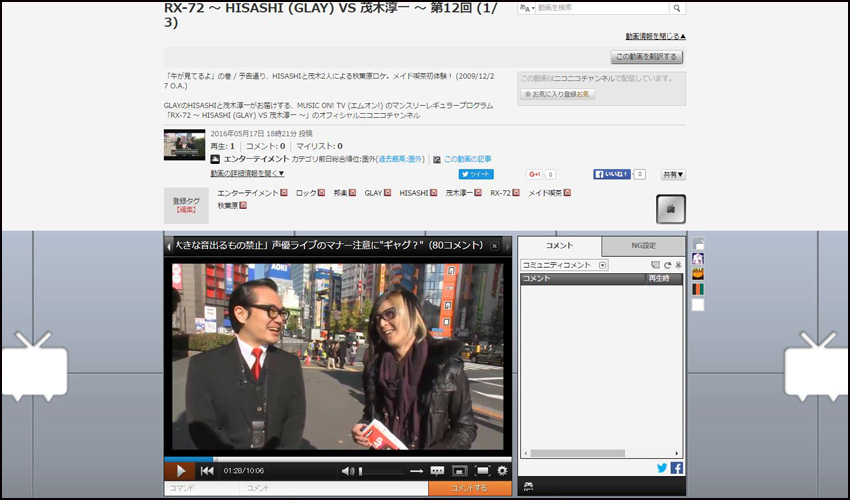The height and width of the screenshot is (500, 850).
Task: Open the RX-72 tag
Action: click(501, 193)
